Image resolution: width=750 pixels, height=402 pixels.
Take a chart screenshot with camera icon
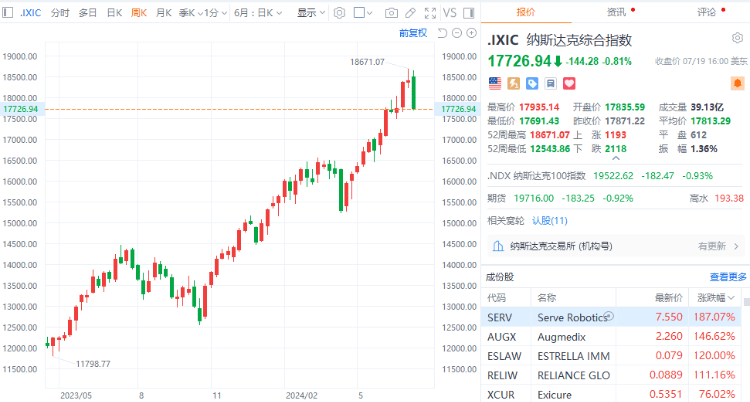pyautogui.click(x=391, y=13)
